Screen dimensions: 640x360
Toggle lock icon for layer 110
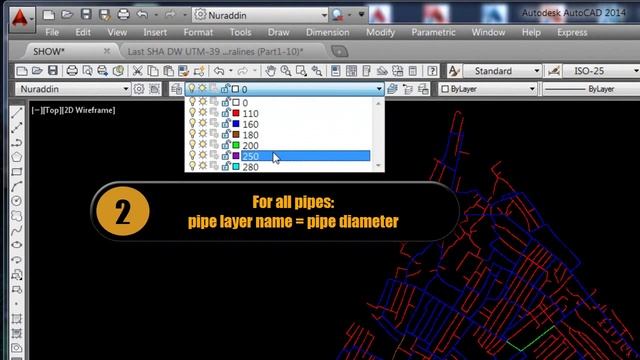[225, 113]
